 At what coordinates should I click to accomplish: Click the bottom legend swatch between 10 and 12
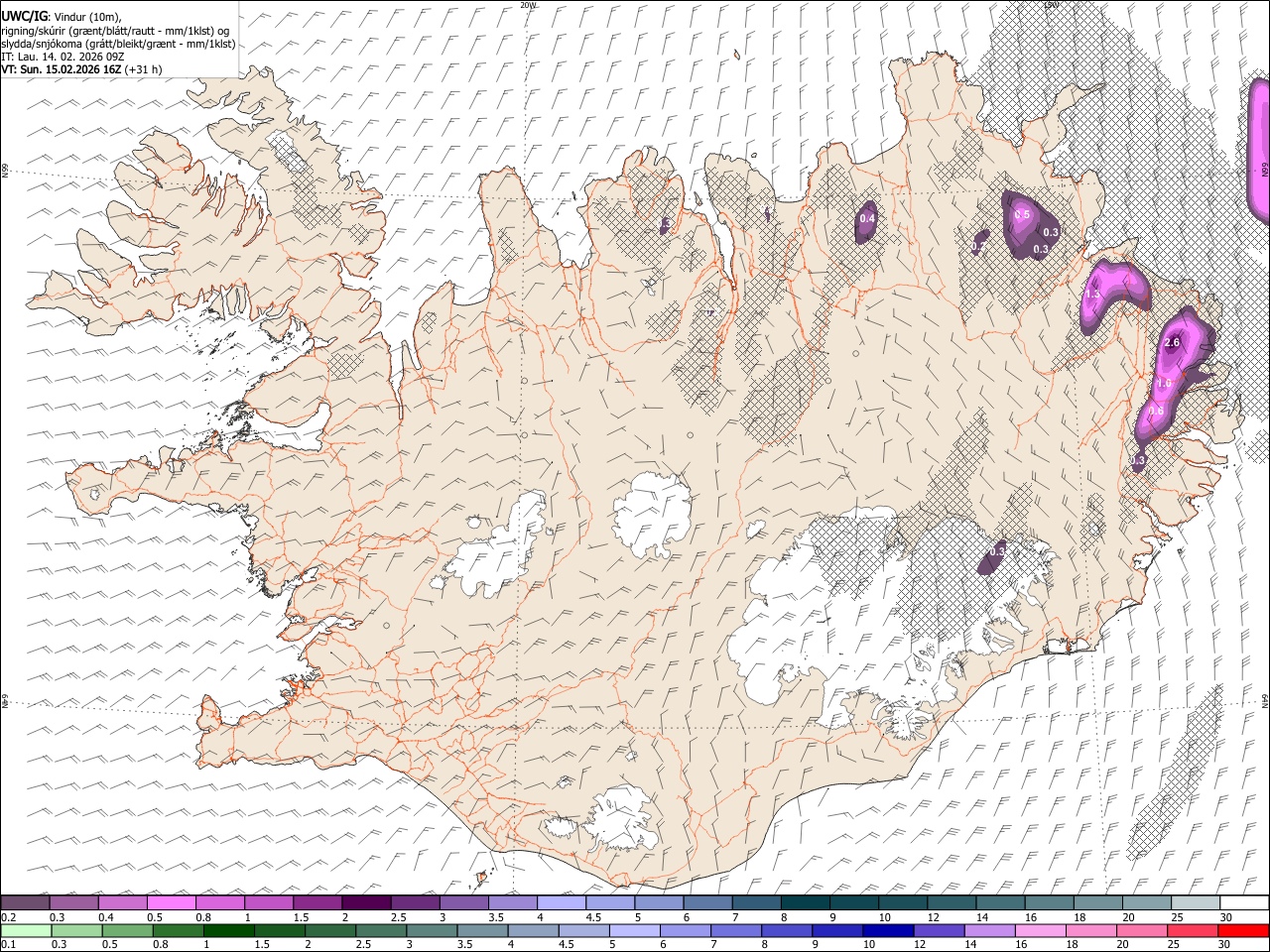887,930
